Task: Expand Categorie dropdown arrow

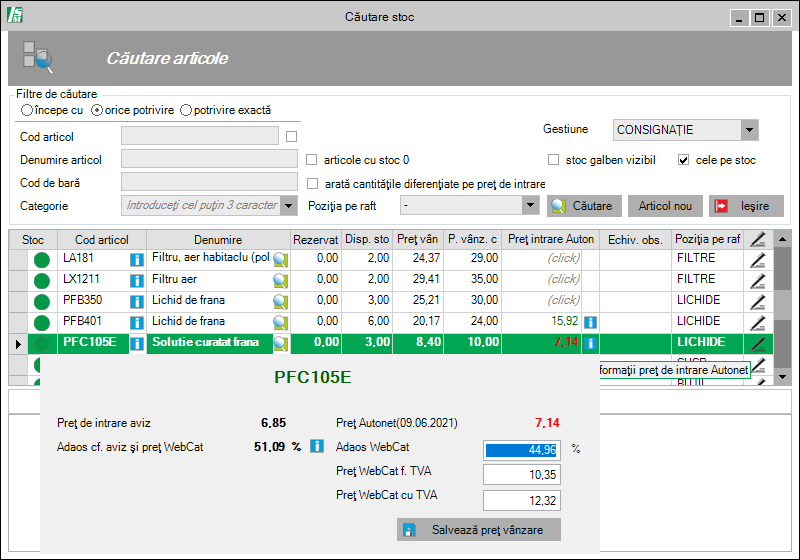Action: click(289, 206)
